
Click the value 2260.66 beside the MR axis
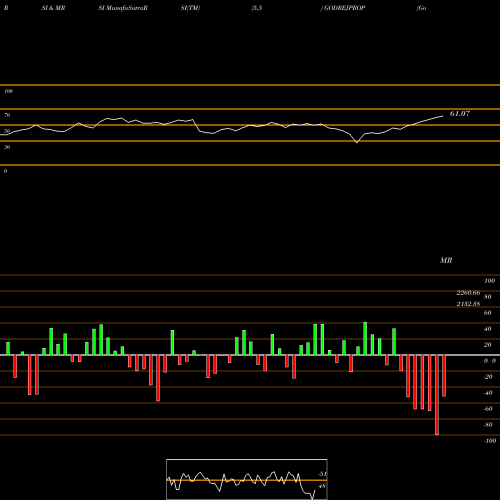[x=468, y=293]
